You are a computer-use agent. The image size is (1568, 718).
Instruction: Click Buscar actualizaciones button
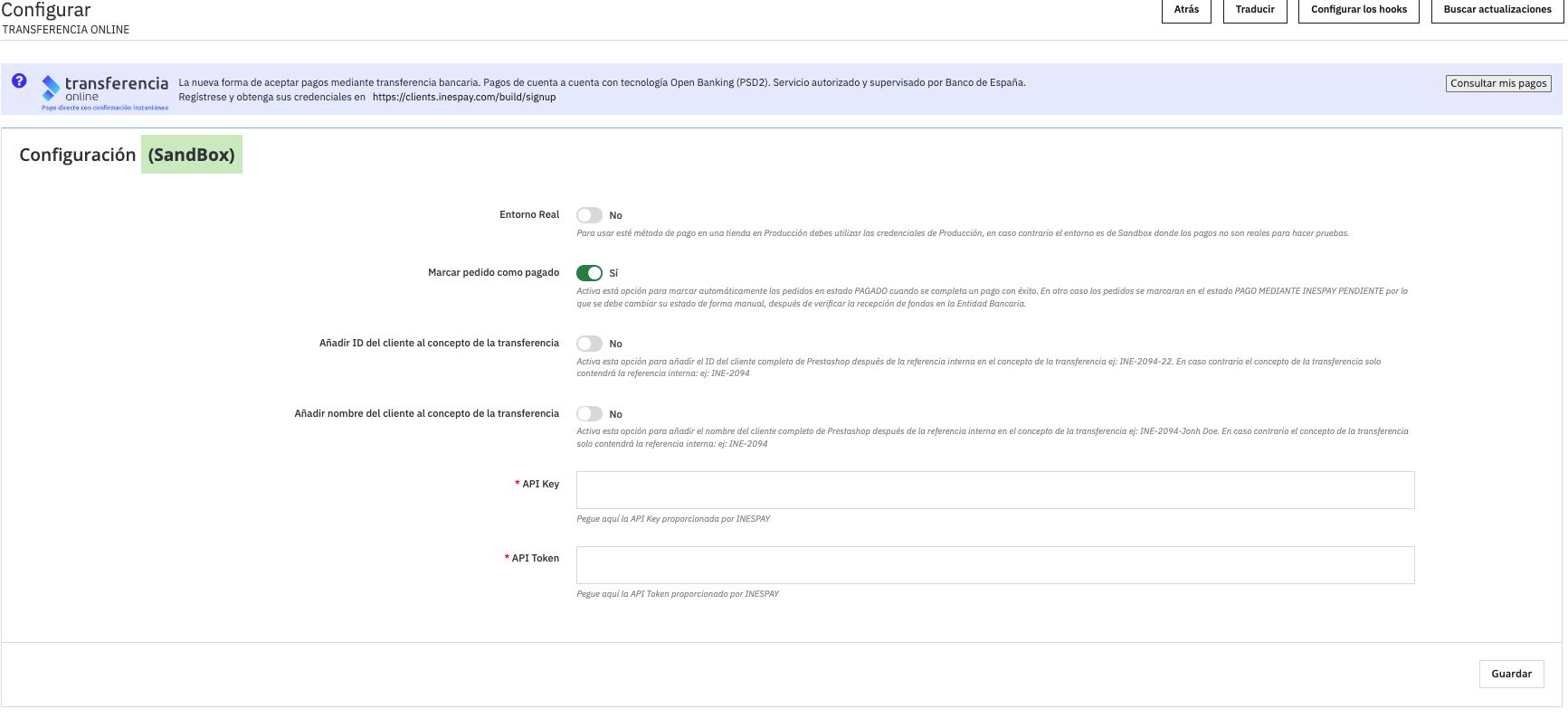click(x=1497, y=10)
